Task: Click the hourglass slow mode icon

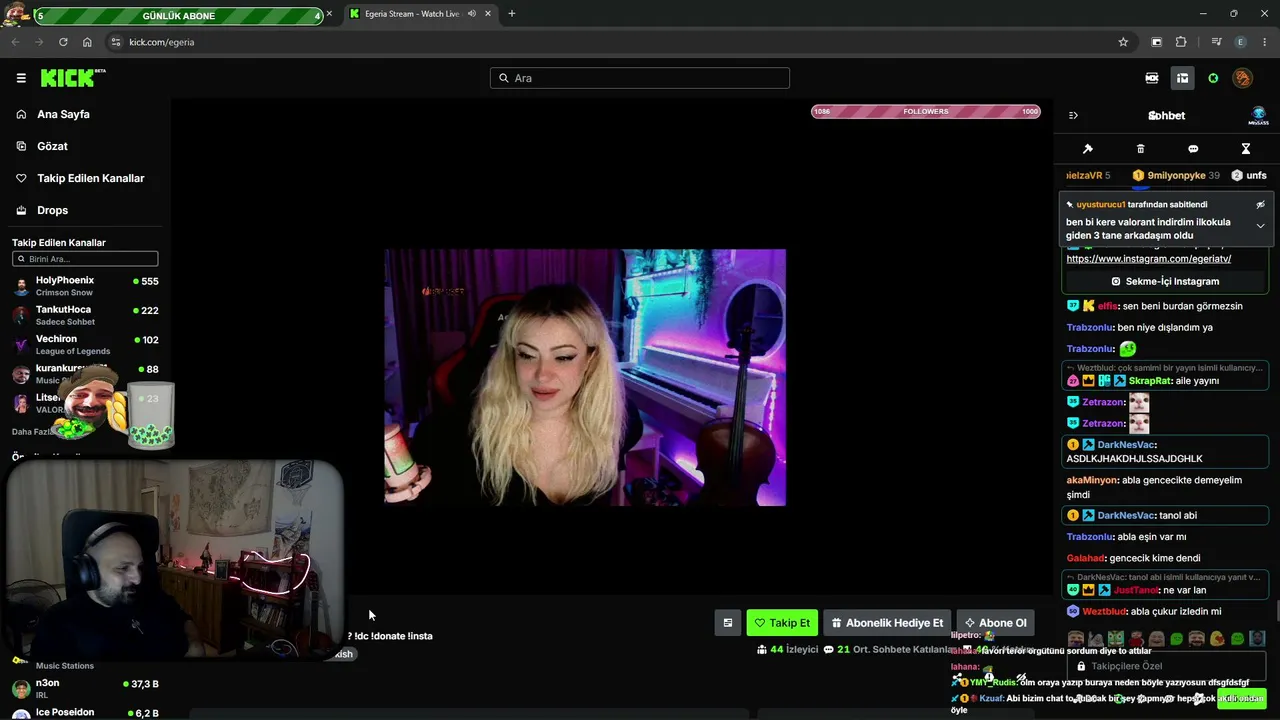Action: pos(1246,149)
